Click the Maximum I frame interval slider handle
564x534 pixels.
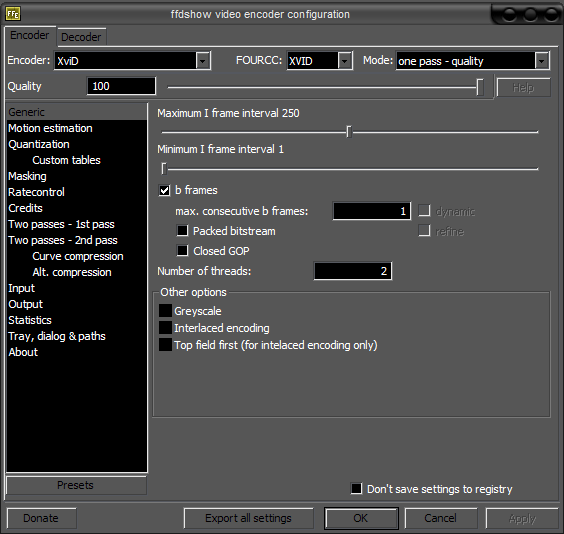pyautogui.click(x=349, y=132)
